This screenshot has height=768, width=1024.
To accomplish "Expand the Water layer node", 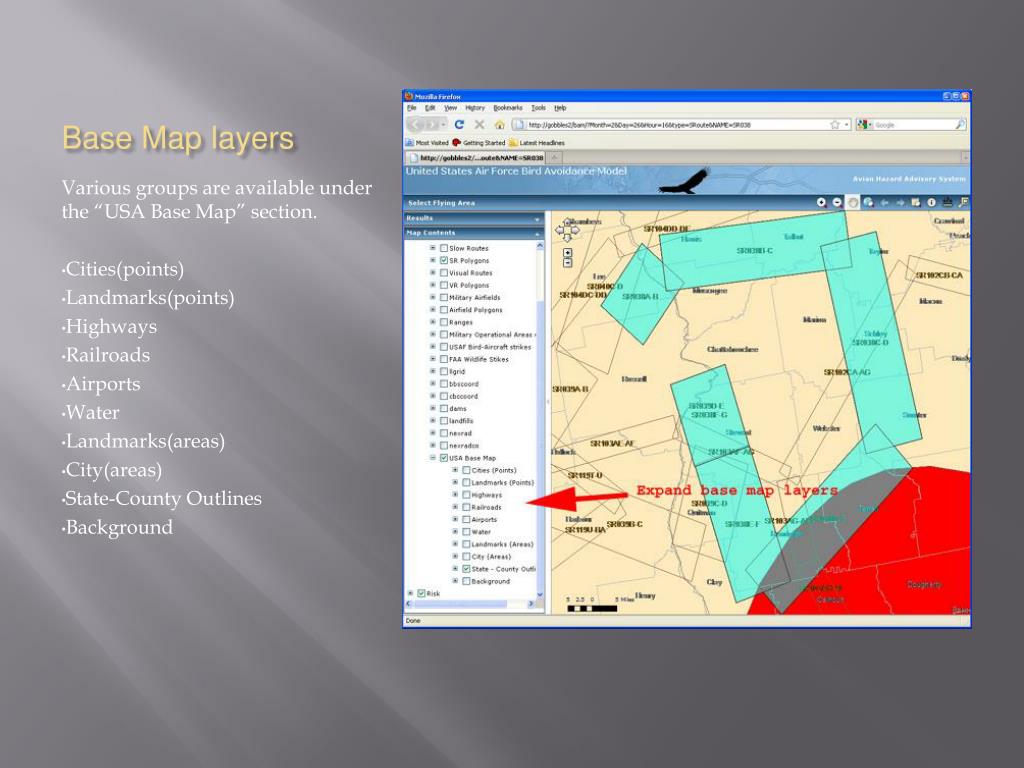I will 455,532.
